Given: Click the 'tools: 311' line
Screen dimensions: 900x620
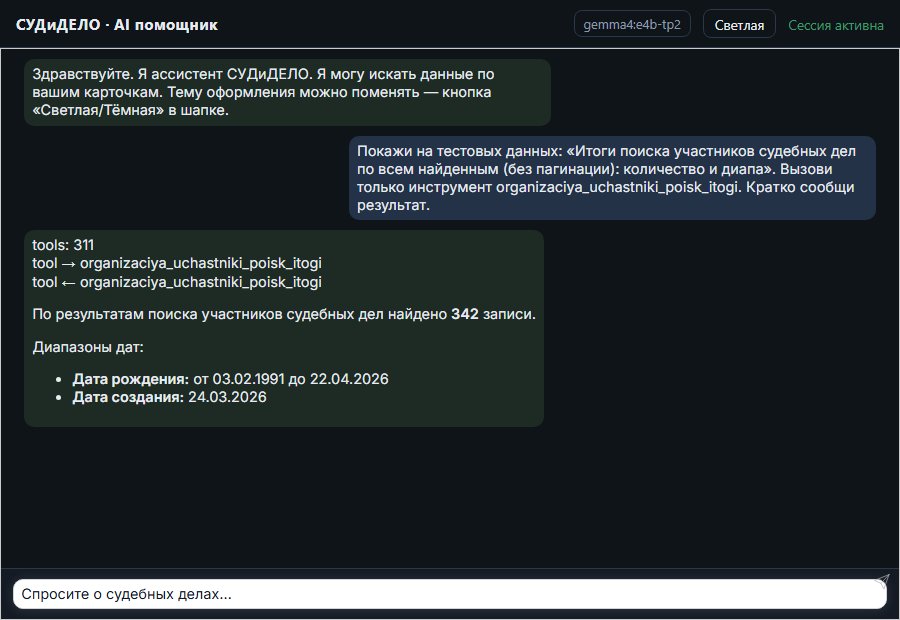Looking at the screenshot, I should (x=63, y=245).
